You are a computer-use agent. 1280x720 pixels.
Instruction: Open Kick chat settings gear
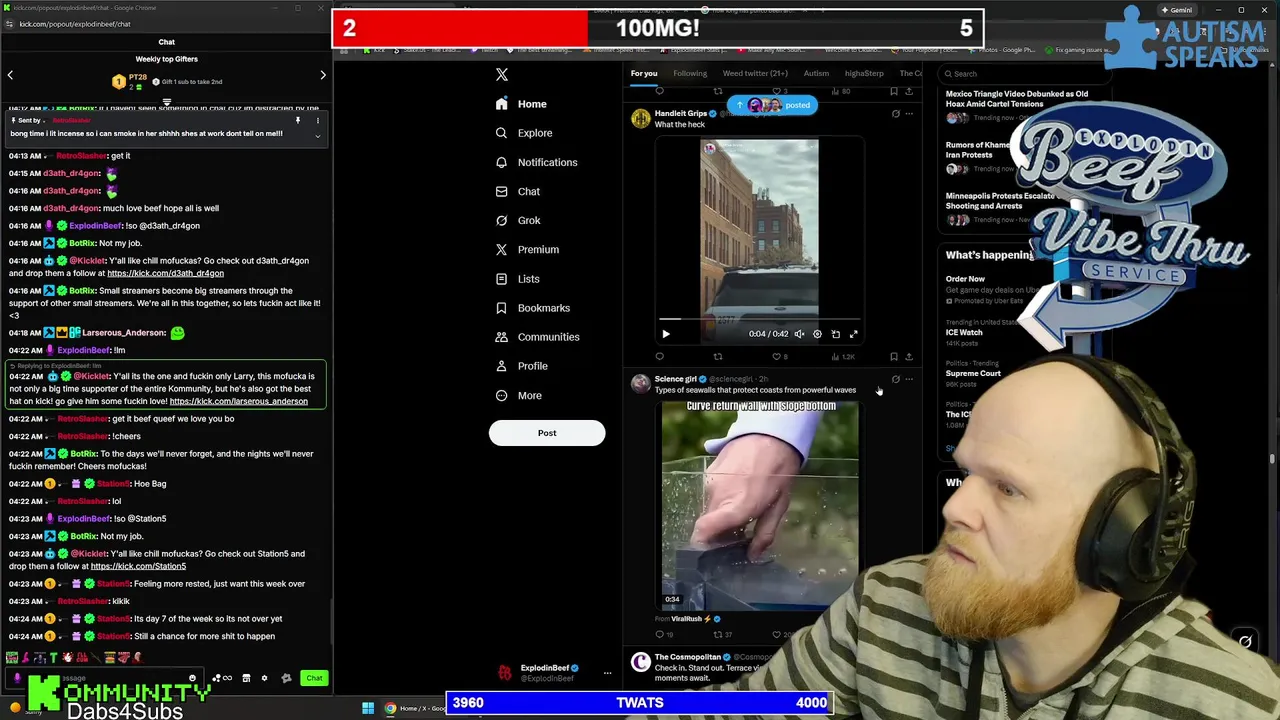(x=265, y=678)
